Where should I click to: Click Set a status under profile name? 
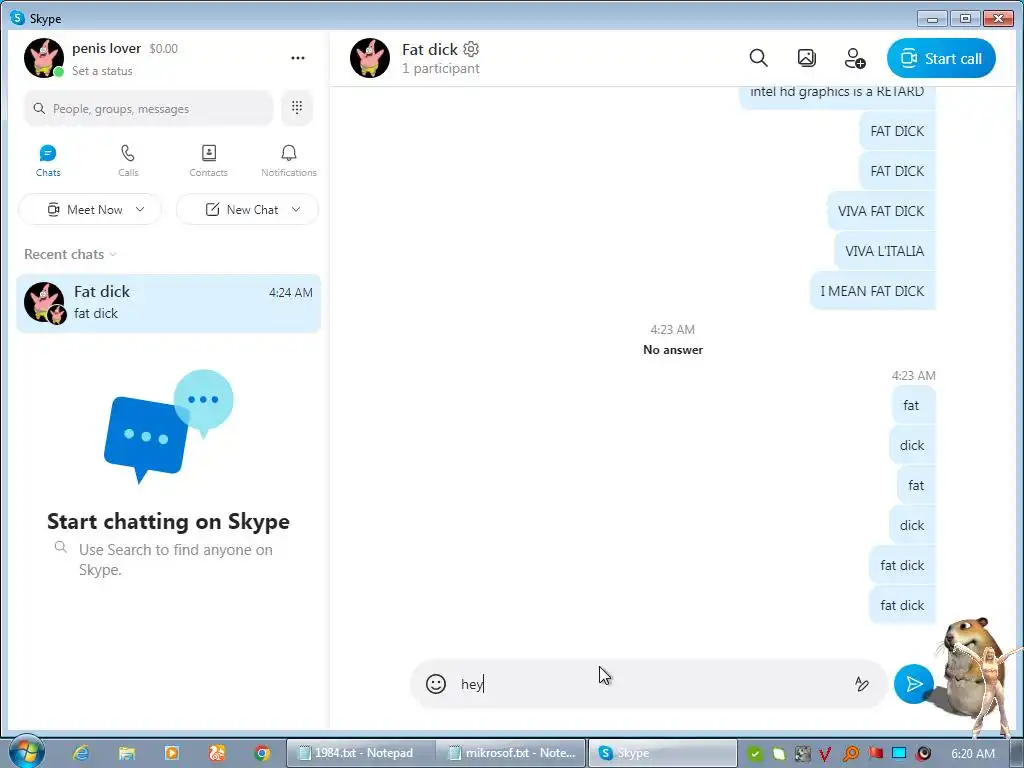(x=102, y=71)
